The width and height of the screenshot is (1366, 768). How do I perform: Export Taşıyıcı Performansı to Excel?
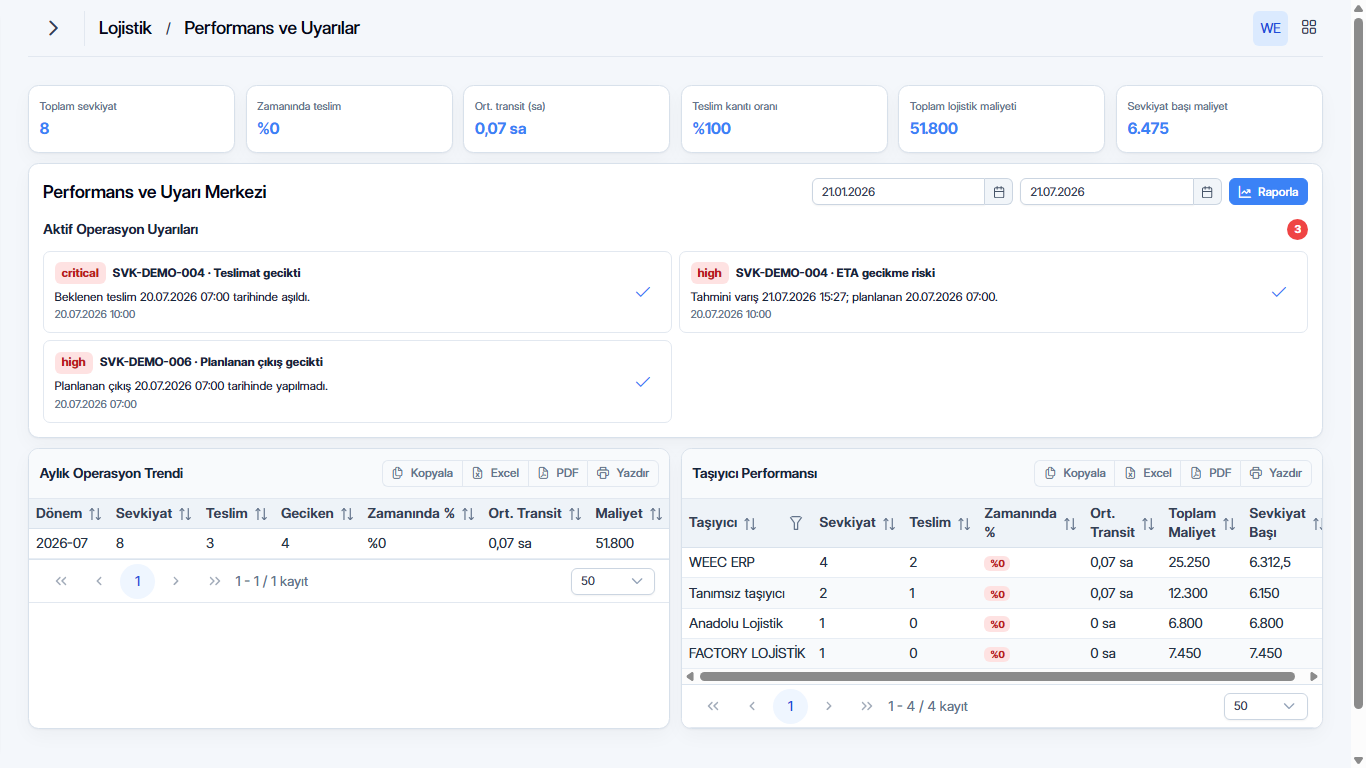coord(1147,473)
